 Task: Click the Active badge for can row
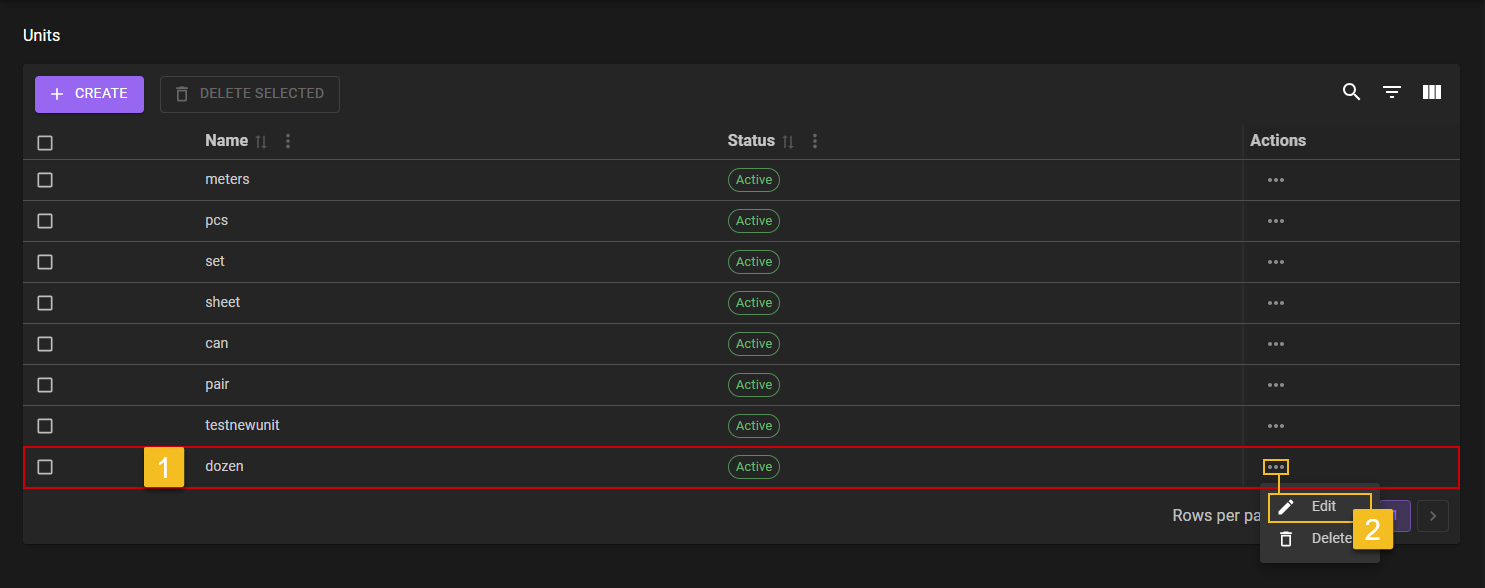pyautogui.click(x=753, y=344)
